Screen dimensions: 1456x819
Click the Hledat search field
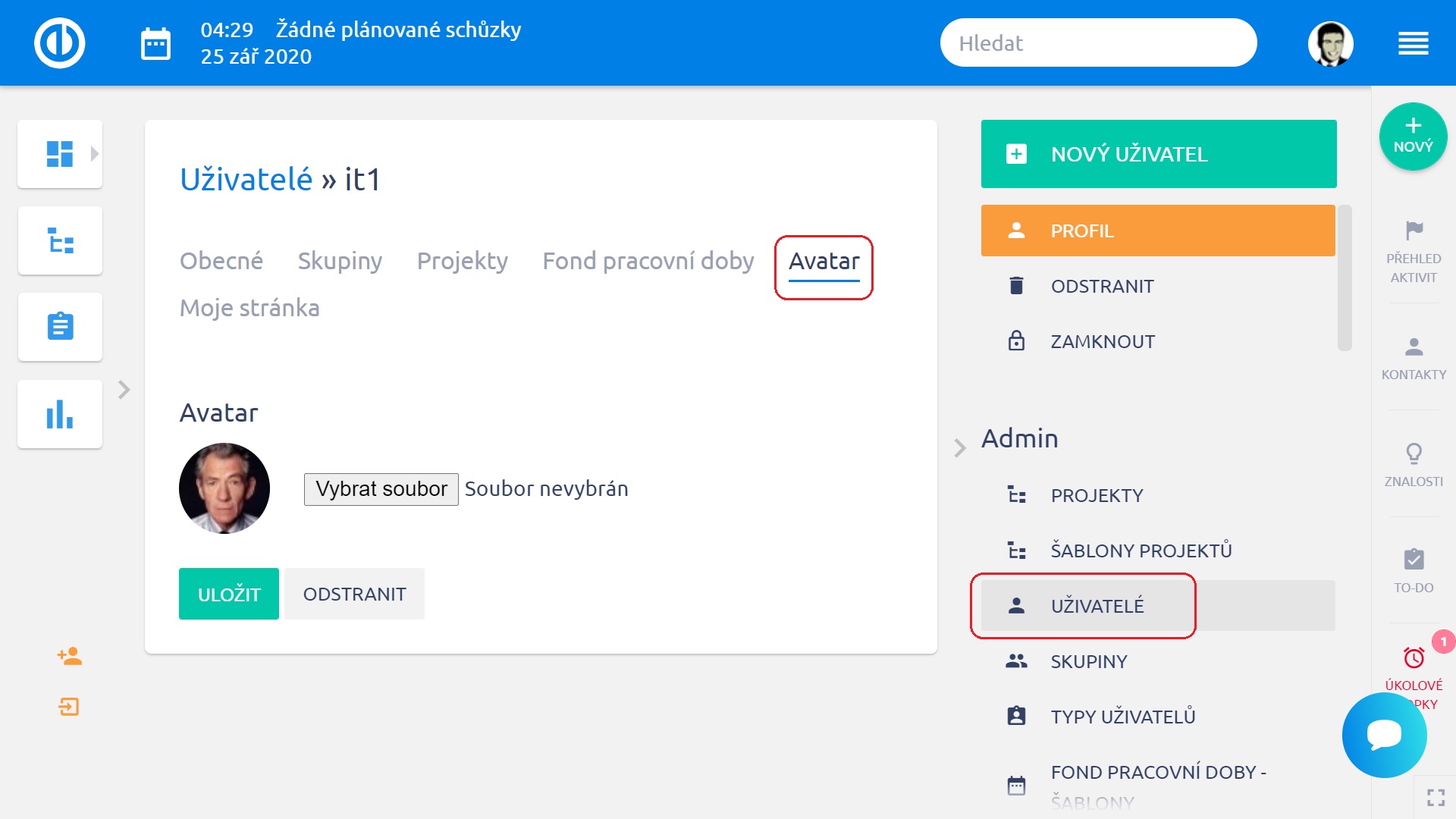(x=1097, y=43)
